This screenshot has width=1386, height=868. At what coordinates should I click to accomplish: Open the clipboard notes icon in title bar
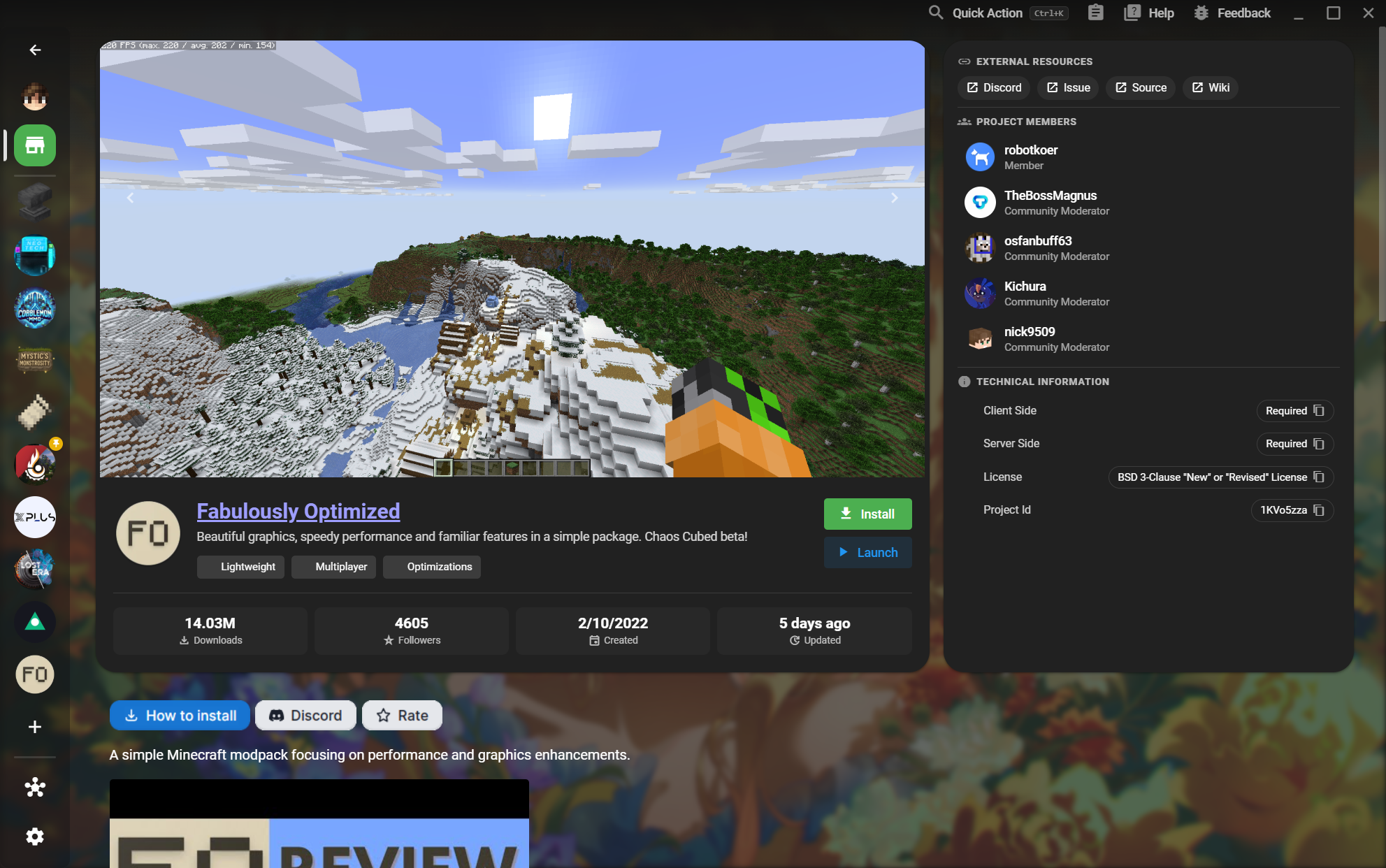tap(1095, 13)
